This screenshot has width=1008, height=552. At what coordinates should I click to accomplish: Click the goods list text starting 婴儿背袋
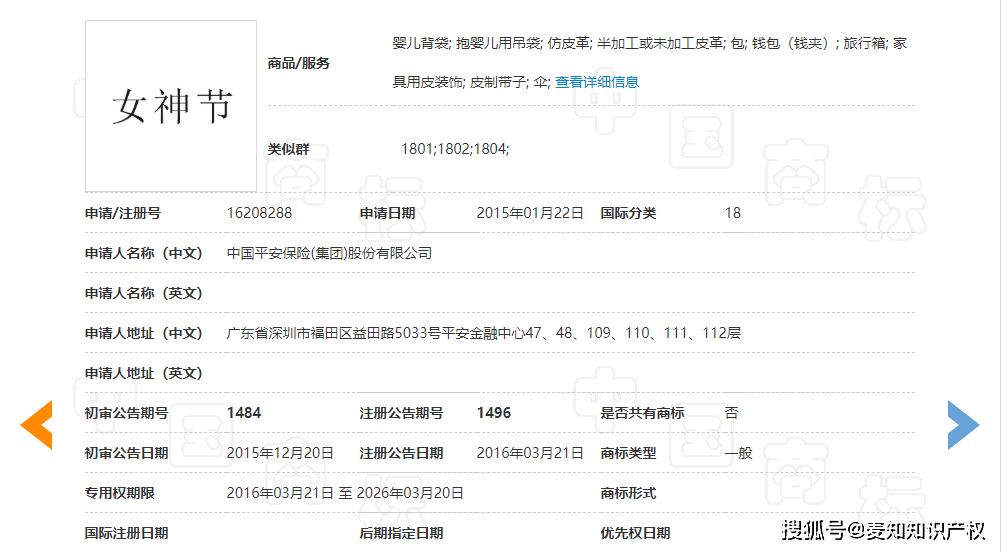pos(649,62)
